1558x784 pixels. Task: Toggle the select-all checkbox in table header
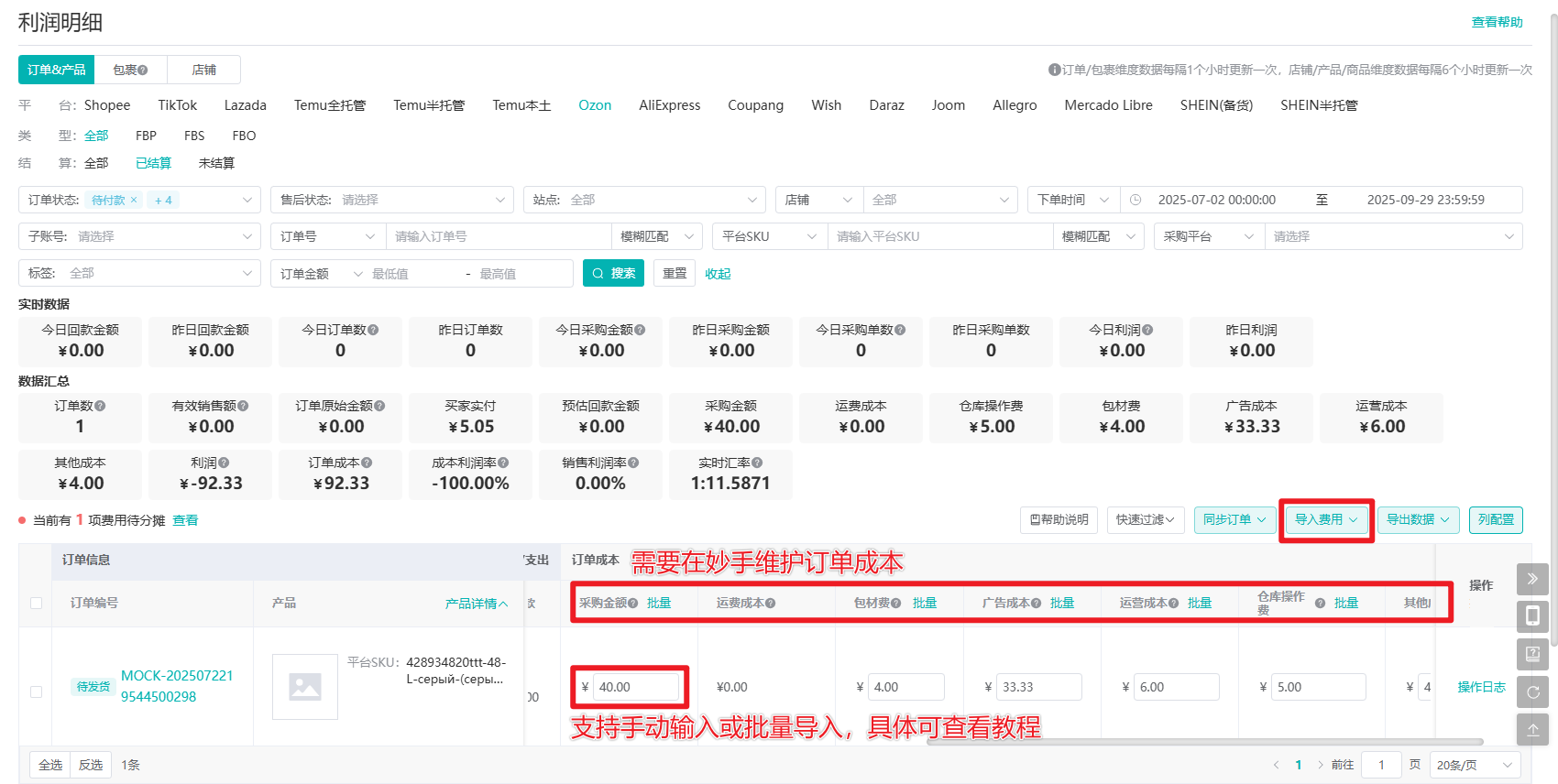(x=36, y=603)
